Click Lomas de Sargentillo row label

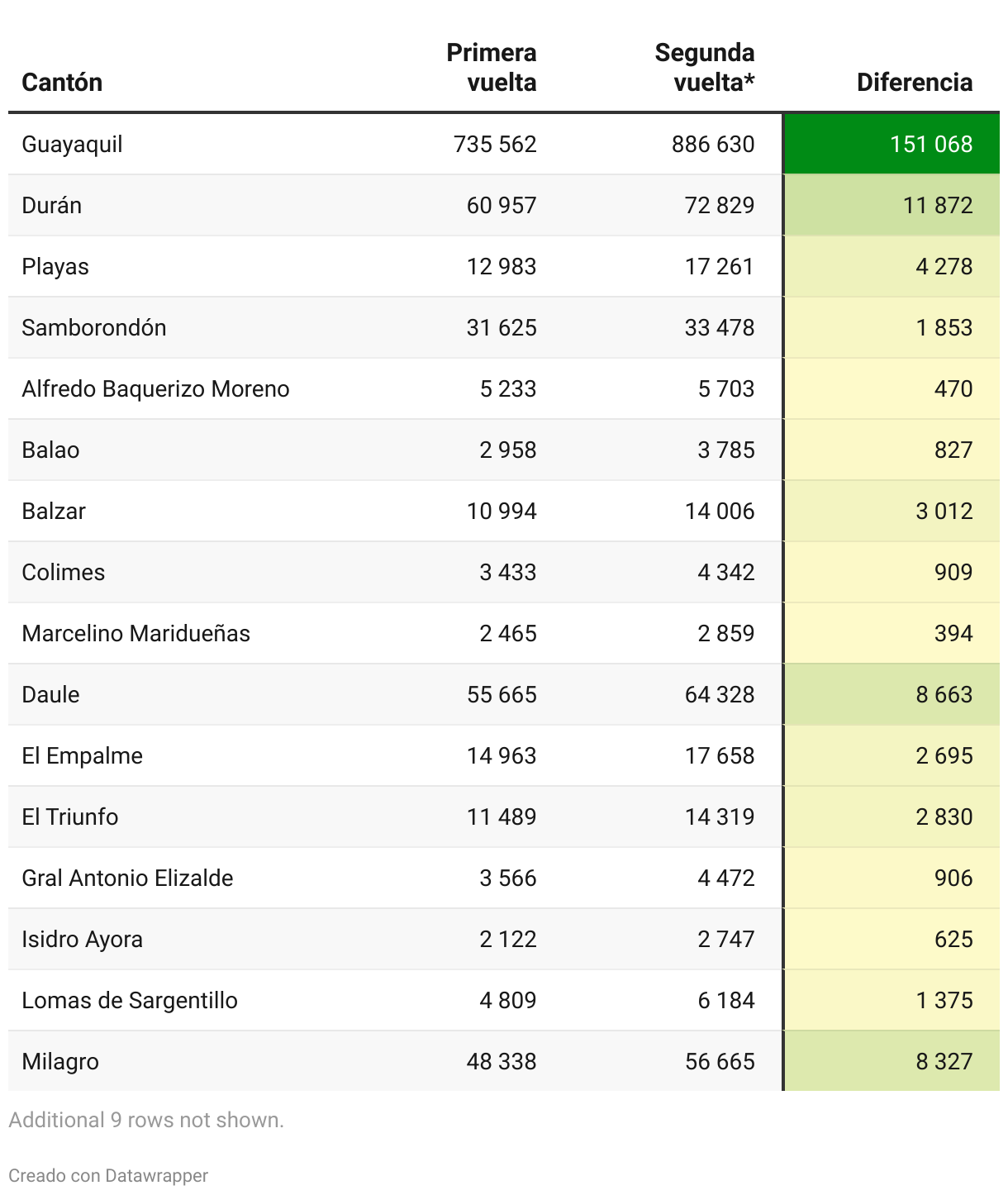point(130,1000)
